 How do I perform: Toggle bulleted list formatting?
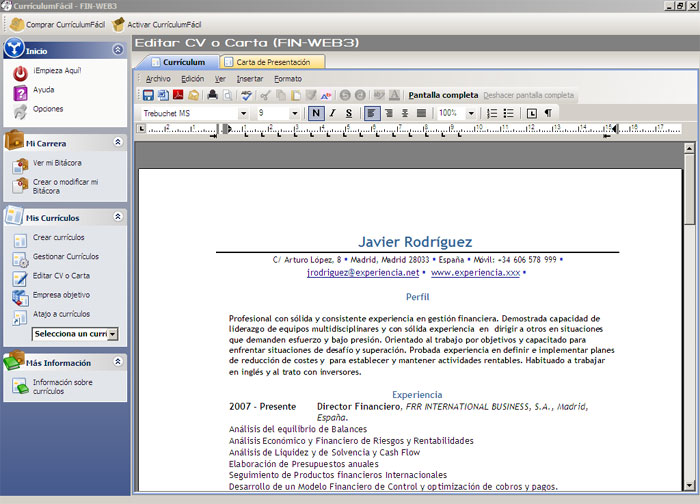(x=508, y=113)
